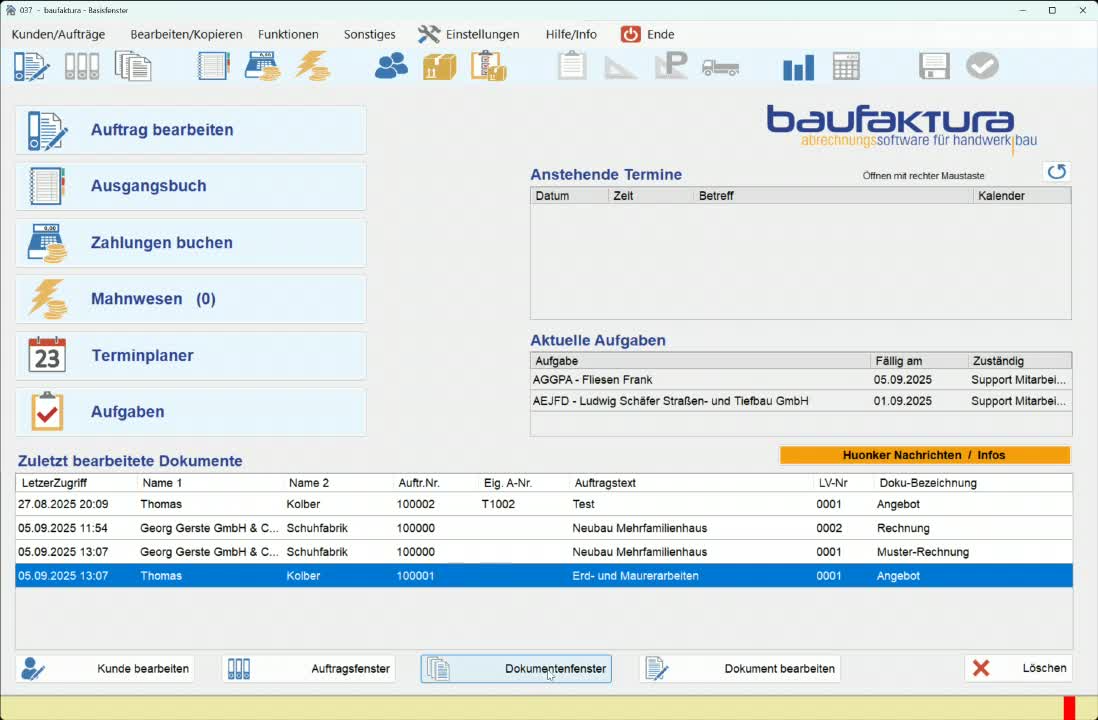This screenshot has width=1098, height=720.
Task: Click the lightning Mahnwesen toolbar icon
Action: coord(313,67)
